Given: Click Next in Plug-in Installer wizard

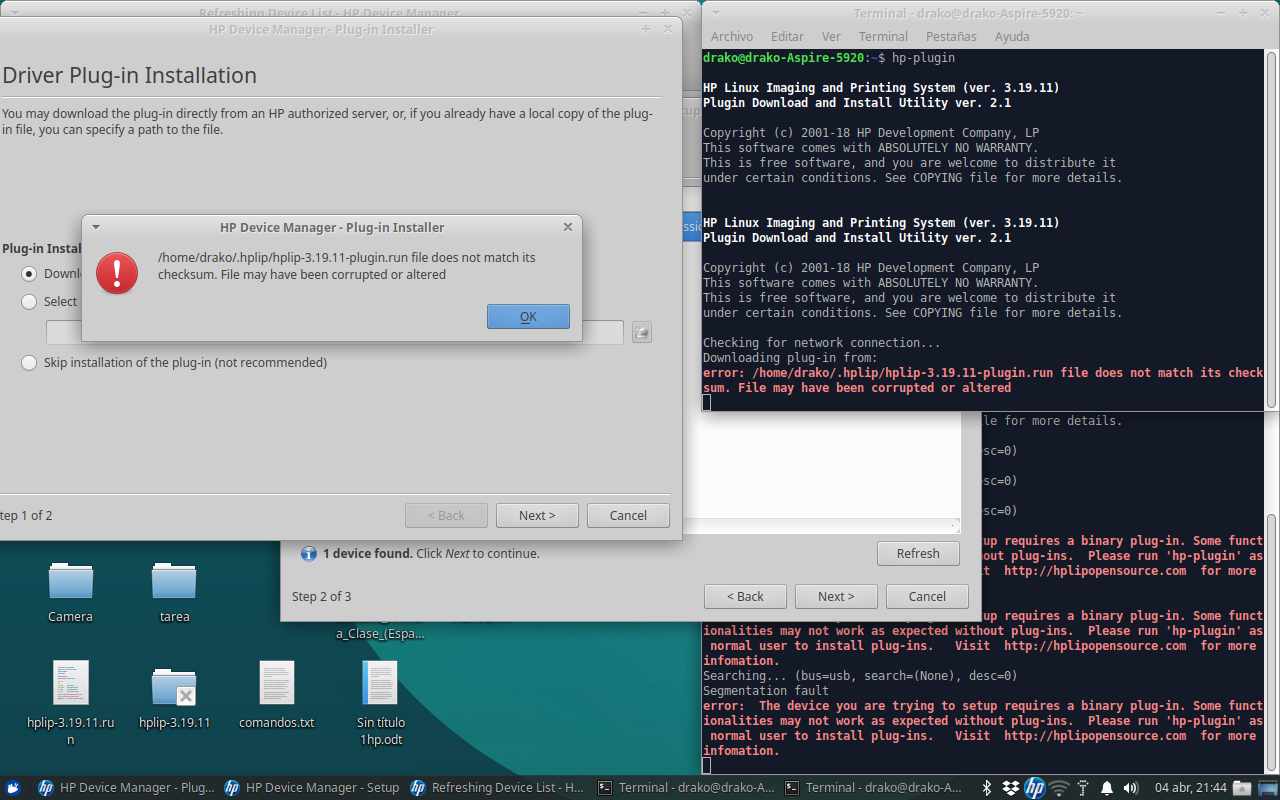Looking at the screenshot, I should 537,515.
